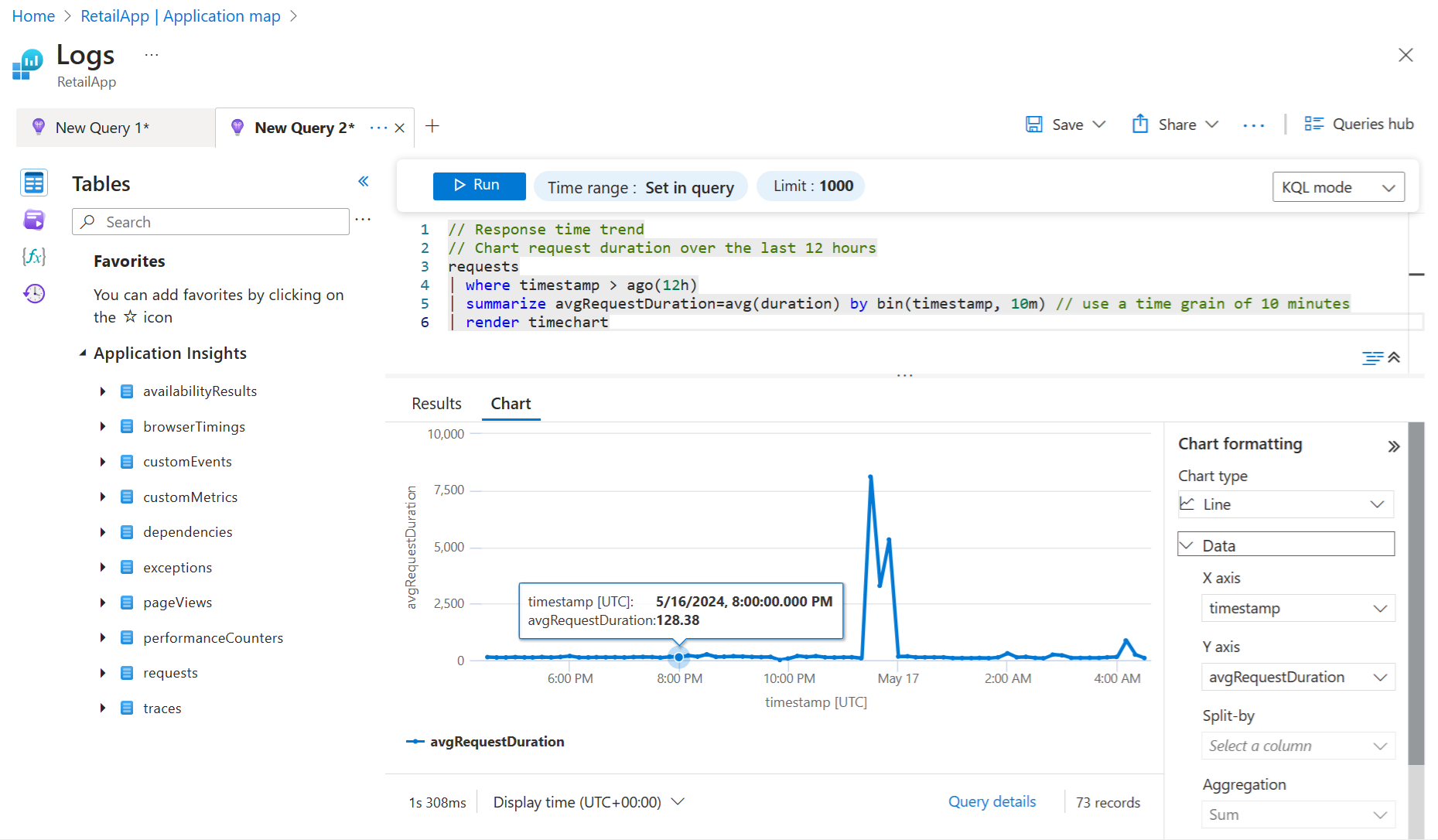The width and height of the screenshot is (1438, 840).
Task: Open the Tables panel icon in sidebar
Action: [34, 183]
